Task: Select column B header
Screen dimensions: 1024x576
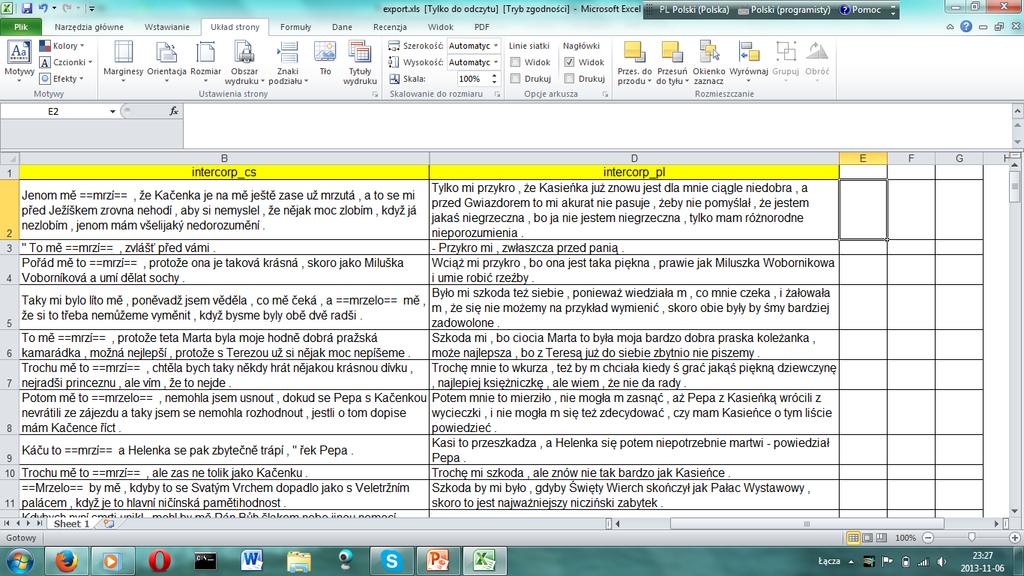Action: (224, 158)
